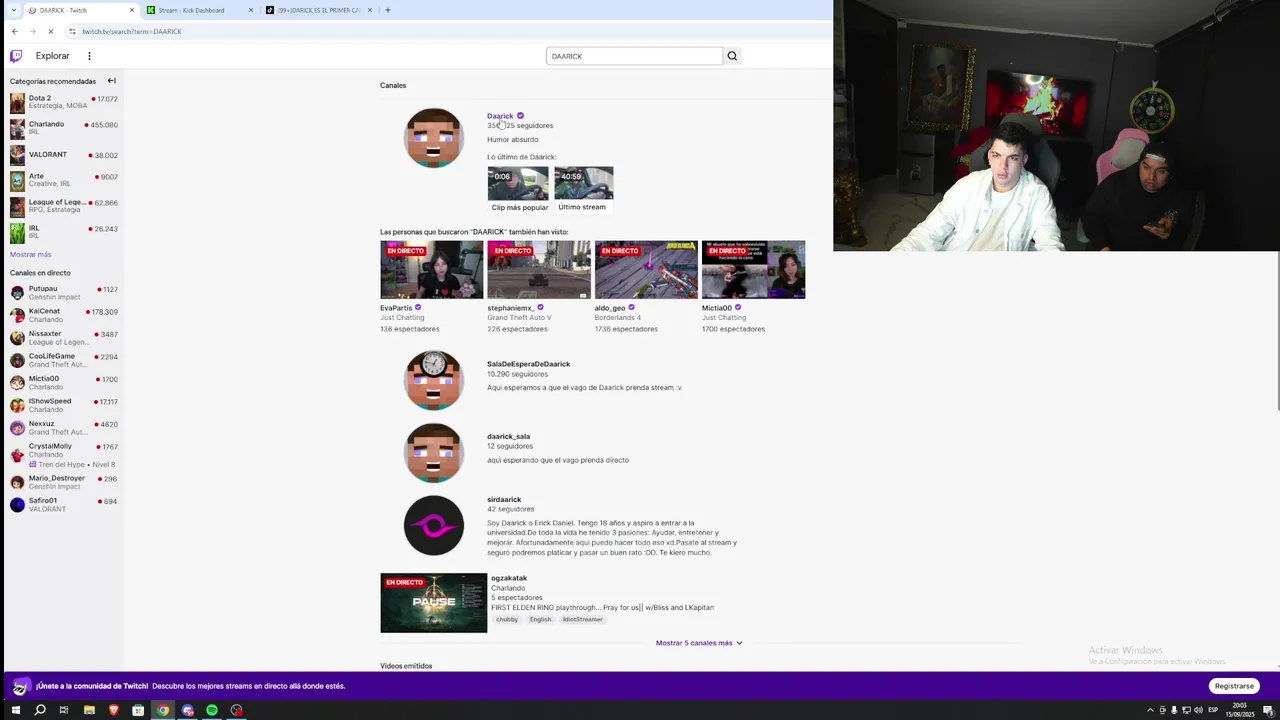Open the tab list dropdown arrow
1280x720 pixels.
tap(15, 10)
